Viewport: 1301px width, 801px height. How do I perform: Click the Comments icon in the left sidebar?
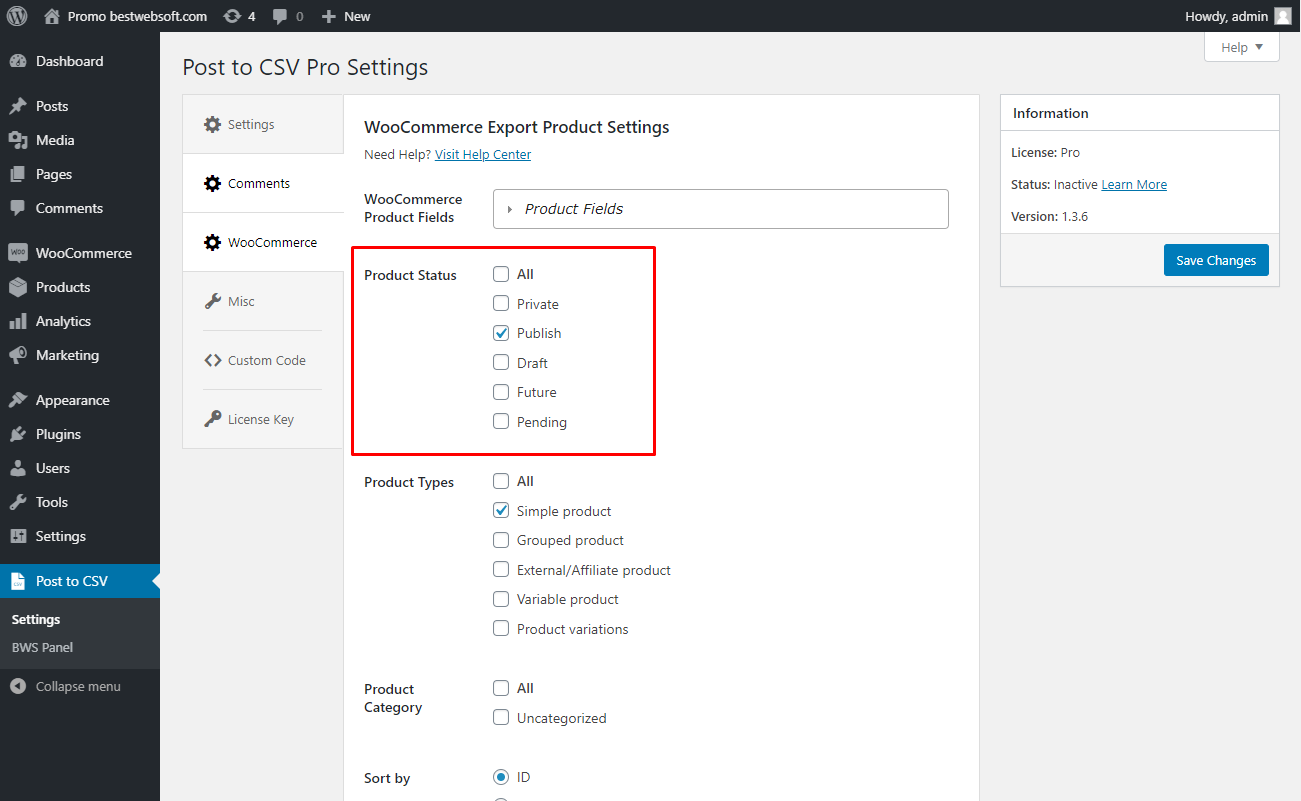pos(18,208)
